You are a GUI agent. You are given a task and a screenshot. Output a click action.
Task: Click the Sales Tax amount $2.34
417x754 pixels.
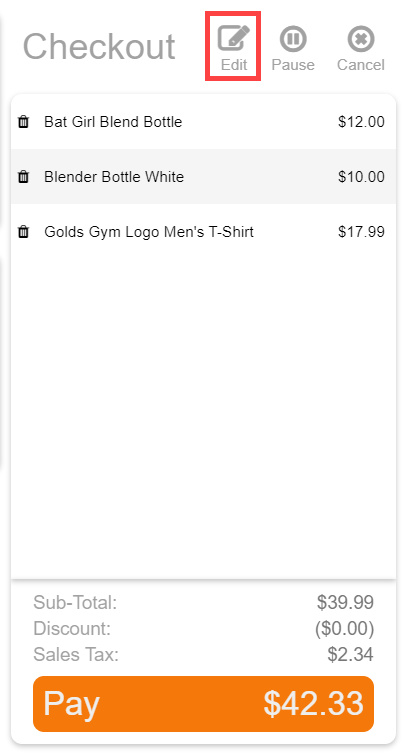coord(350,654)
